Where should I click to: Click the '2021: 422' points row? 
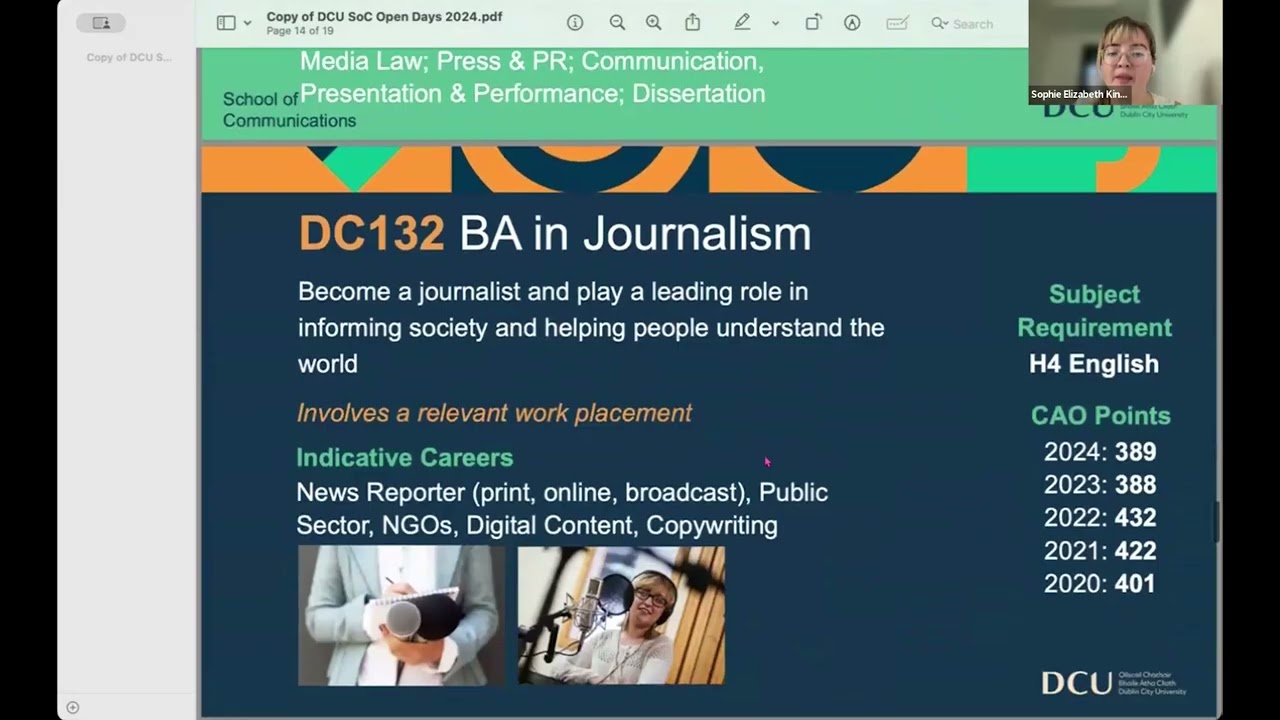tap(1100, 551)
